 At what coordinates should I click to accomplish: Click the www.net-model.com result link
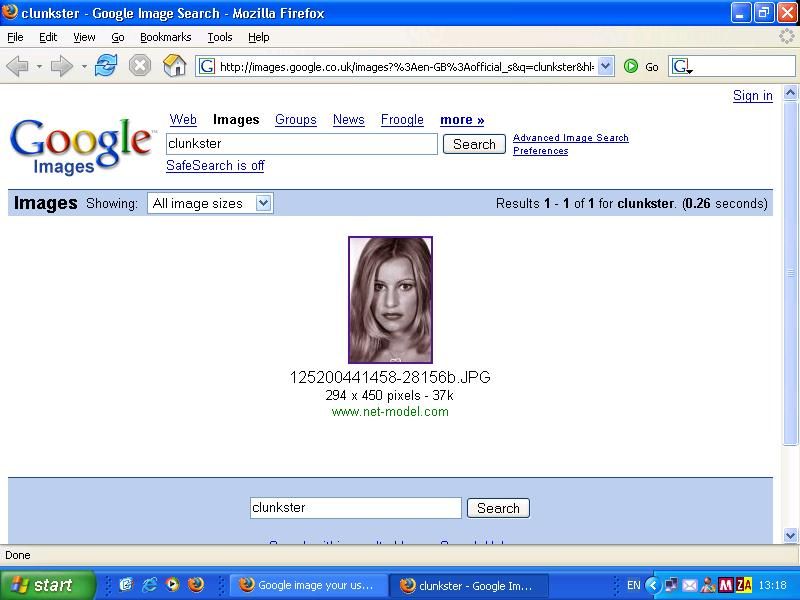point(390,412)
